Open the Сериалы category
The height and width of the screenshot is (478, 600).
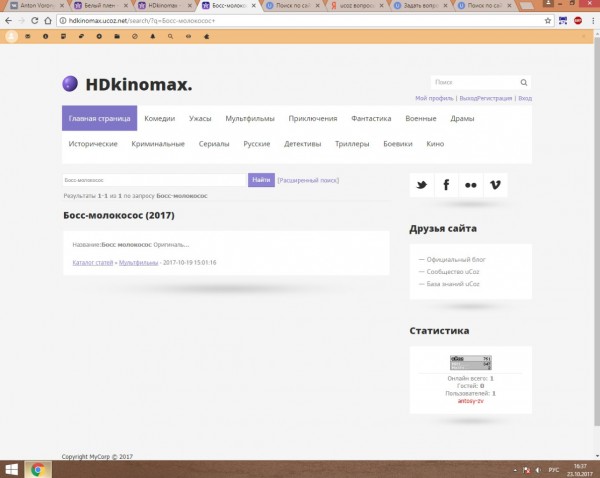[214, 144]
